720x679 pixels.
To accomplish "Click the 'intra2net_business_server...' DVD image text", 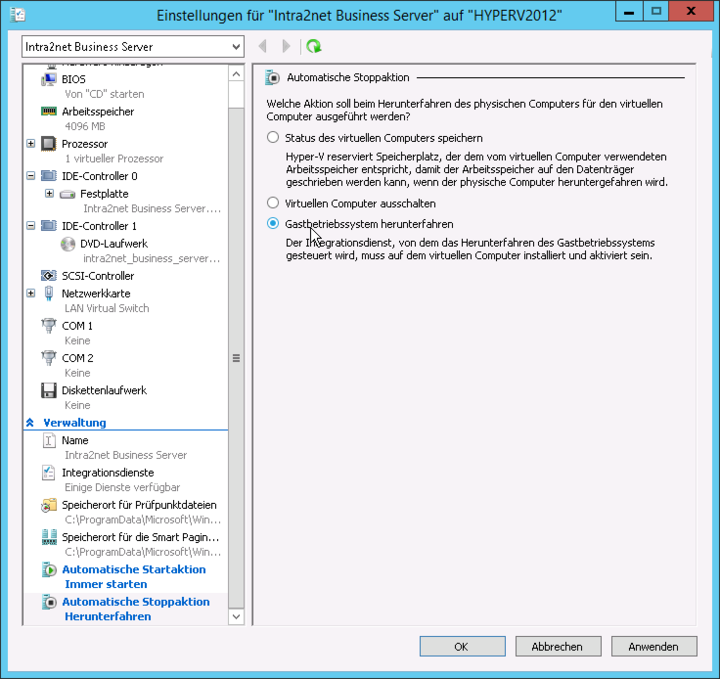I will click(x=152, y=258).
